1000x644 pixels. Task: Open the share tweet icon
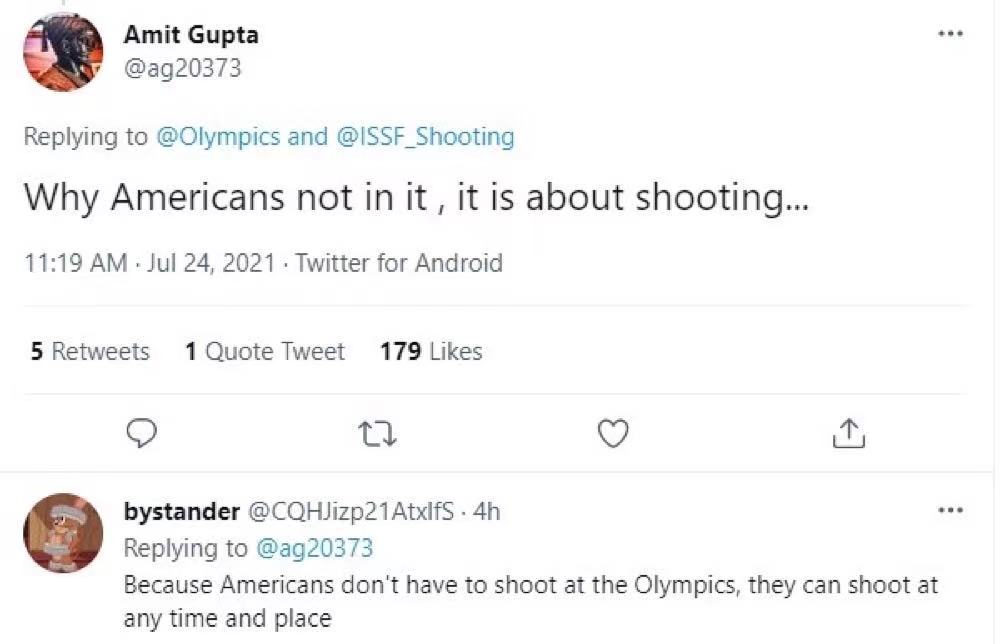[x=846, y=432]
